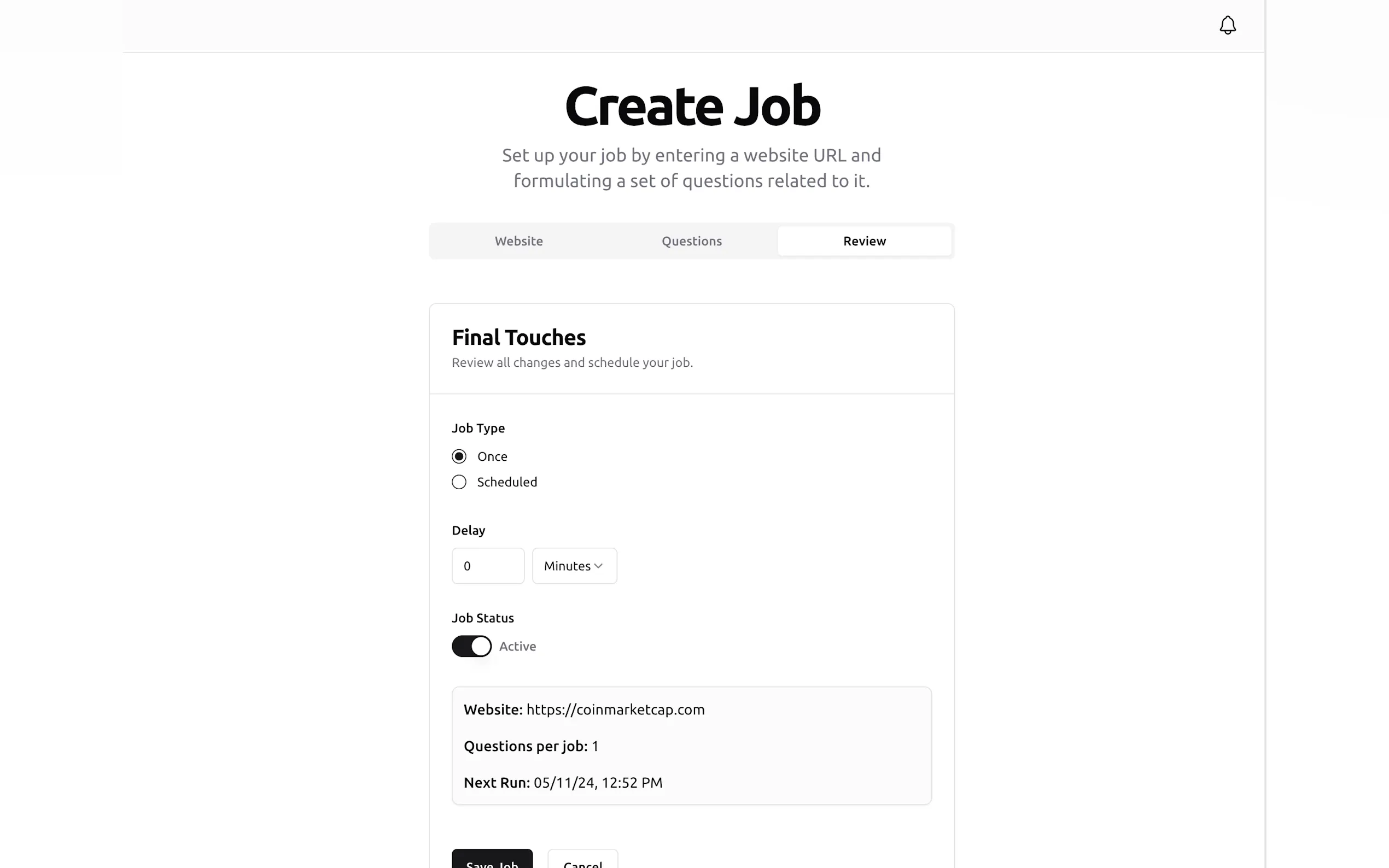Image resolution: width=1389 pixels, height=868 pixels.
Task: Click the Delay field label
Action: 468,530
